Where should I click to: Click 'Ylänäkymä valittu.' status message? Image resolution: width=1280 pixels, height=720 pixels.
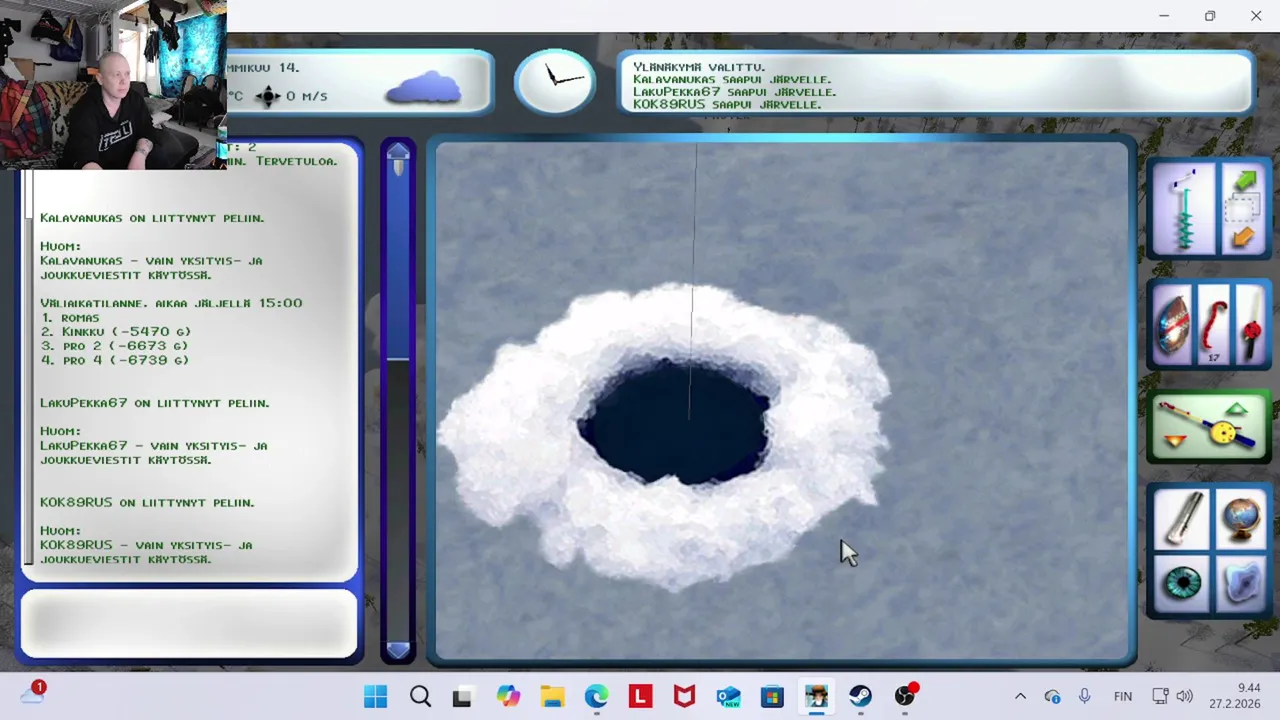click(699, 67)
